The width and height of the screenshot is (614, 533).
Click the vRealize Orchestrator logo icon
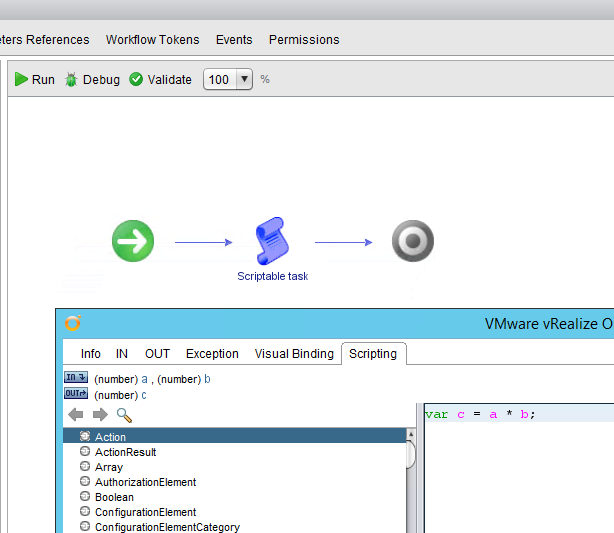[73, 323]
